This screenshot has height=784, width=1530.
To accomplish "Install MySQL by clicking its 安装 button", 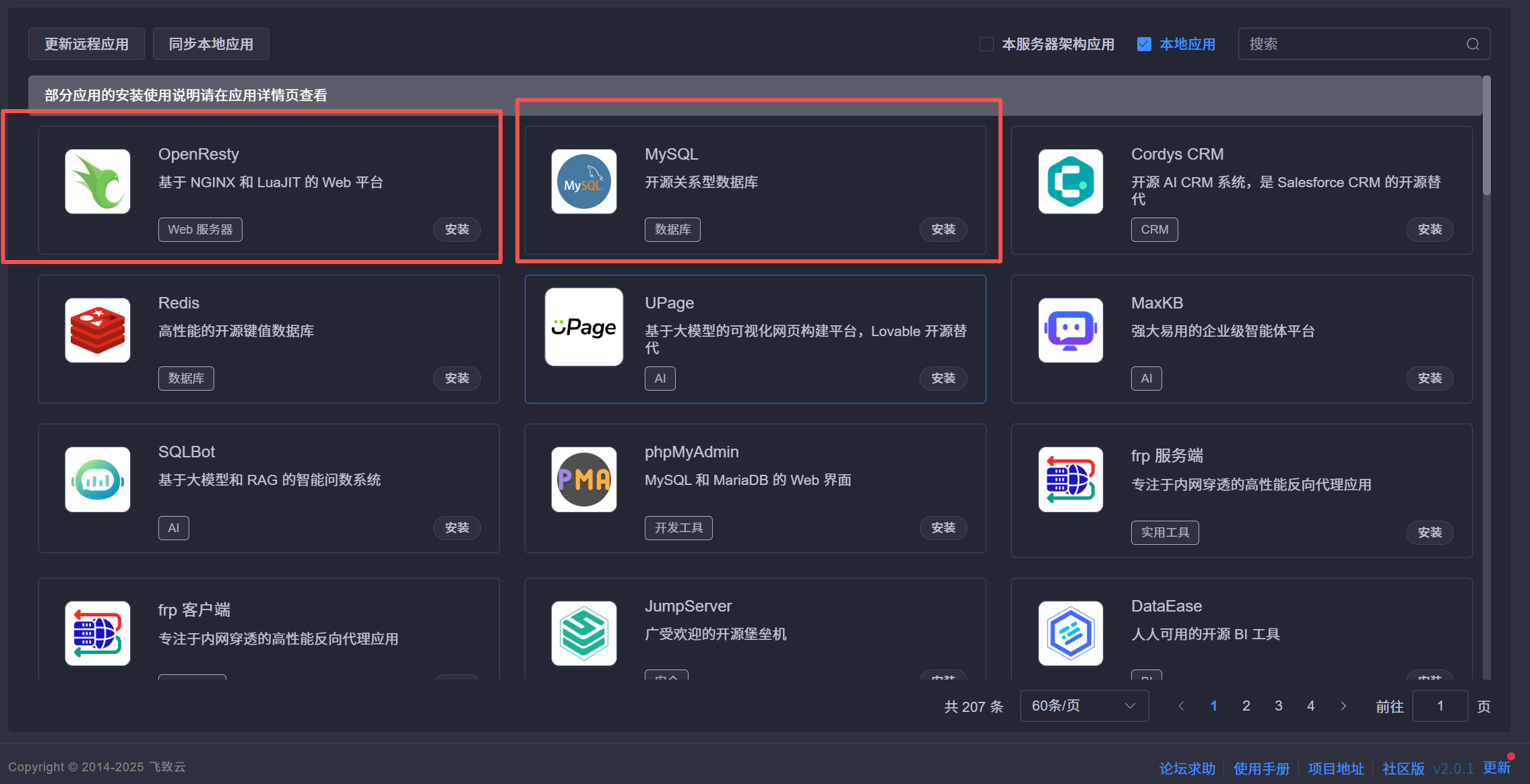I will pyautogui.click(x=943, y=229).
